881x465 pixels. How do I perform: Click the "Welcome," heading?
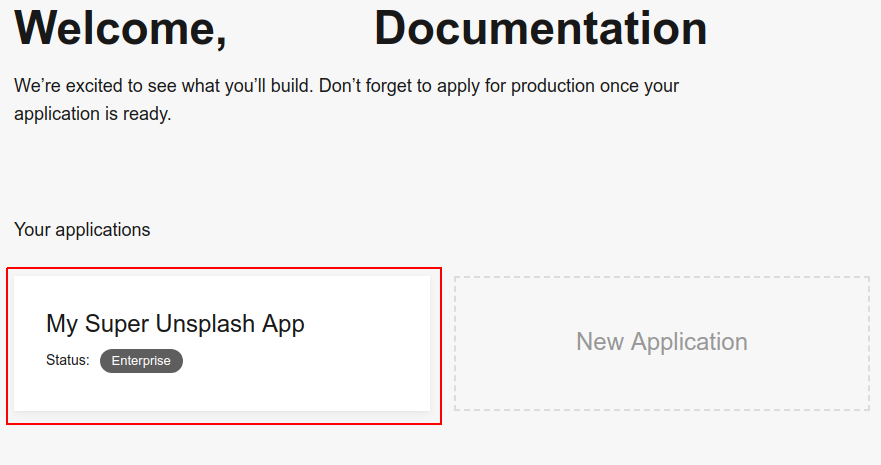(x=120, y=28)
